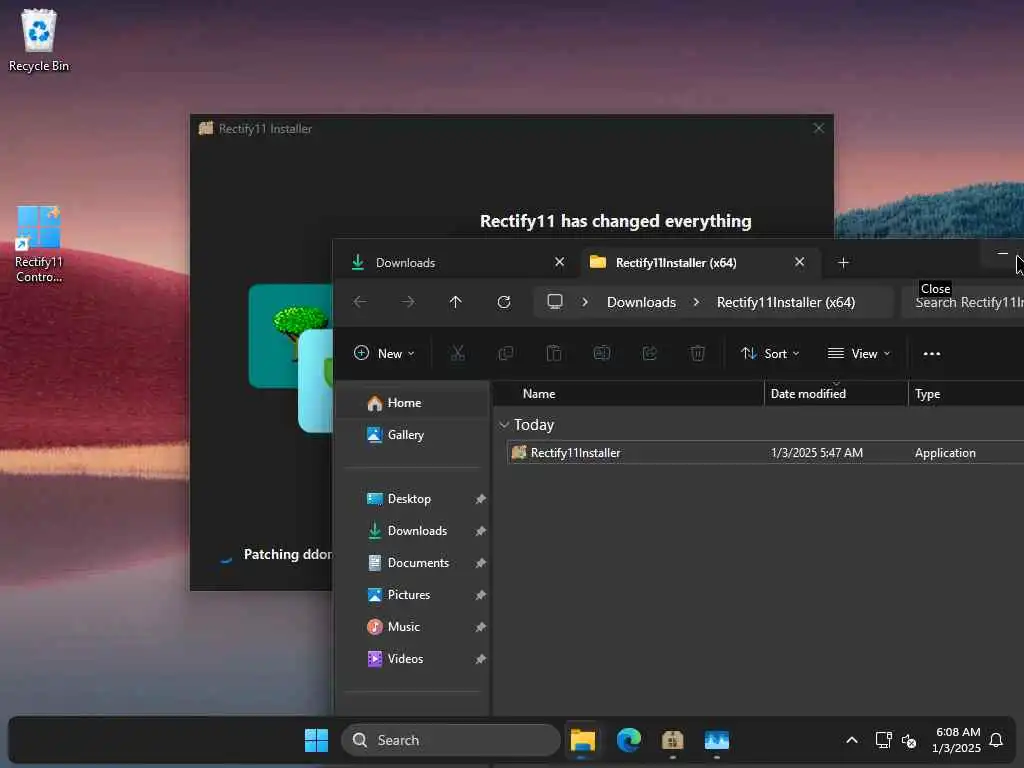
Task: Go forward in File Explorer
Action: click(408, 302)
